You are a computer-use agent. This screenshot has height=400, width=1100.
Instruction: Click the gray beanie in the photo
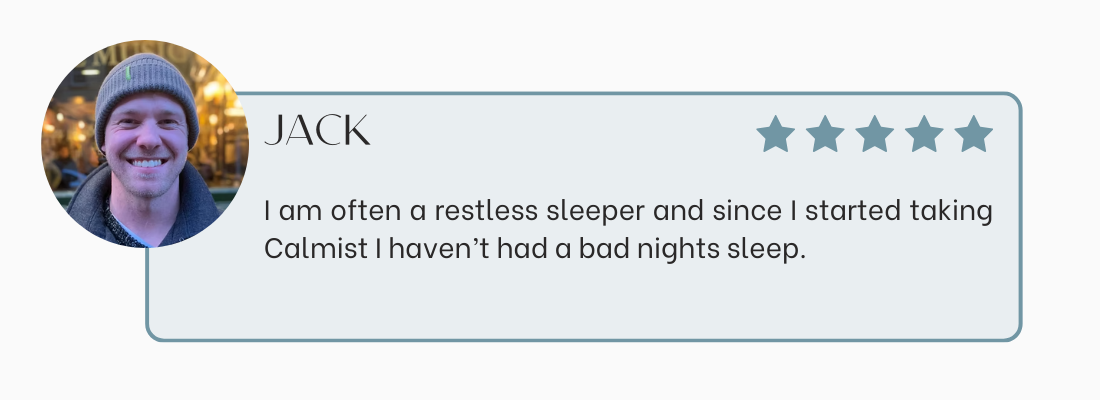click(x=145, y=82)
